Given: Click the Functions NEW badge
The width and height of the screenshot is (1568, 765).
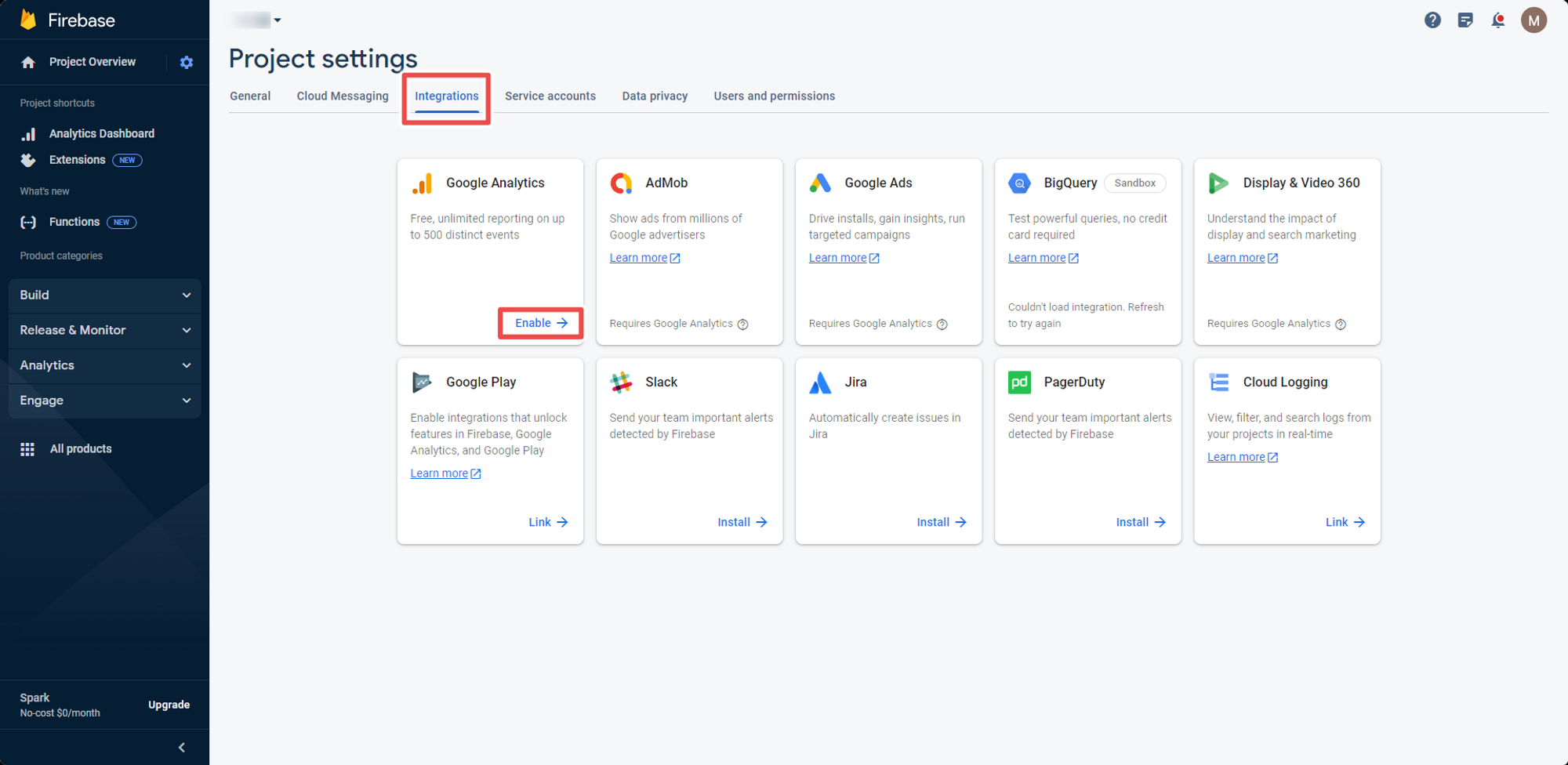Looking at the screenshot, I should click(x=122, y=223).
